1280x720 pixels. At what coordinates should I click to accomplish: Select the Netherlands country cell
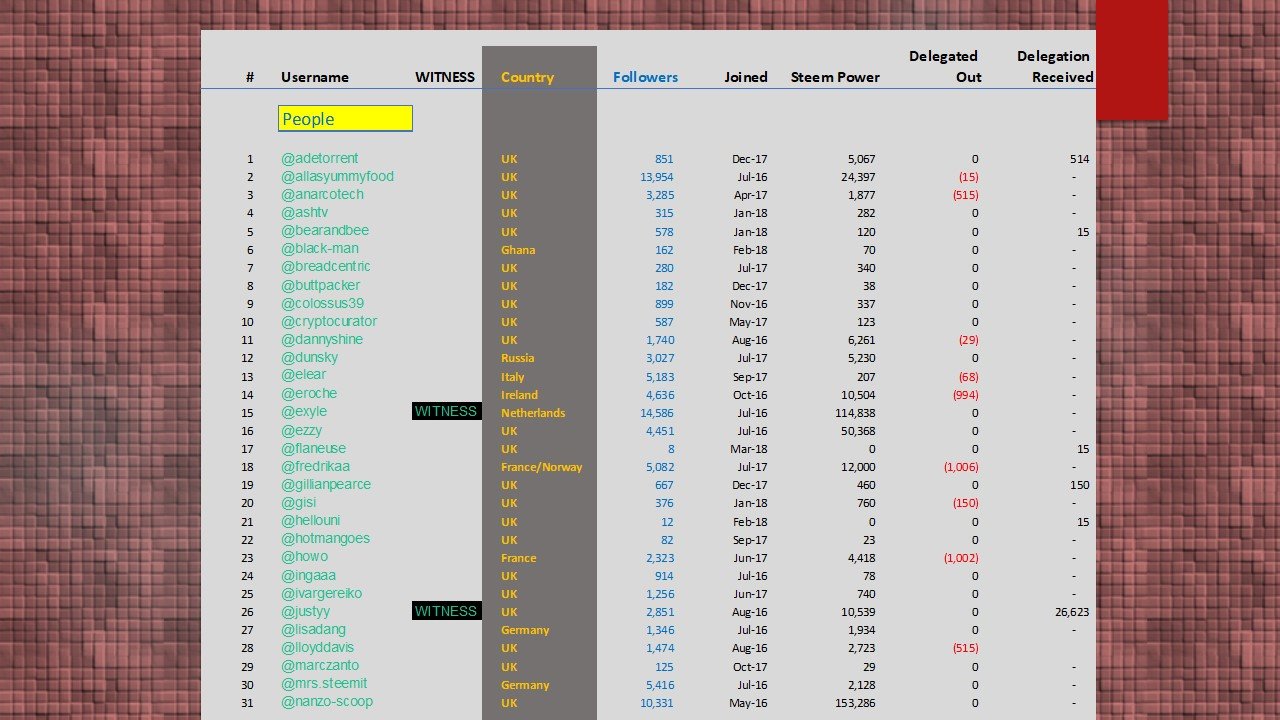pyautogui.click(x=533, y=413)
